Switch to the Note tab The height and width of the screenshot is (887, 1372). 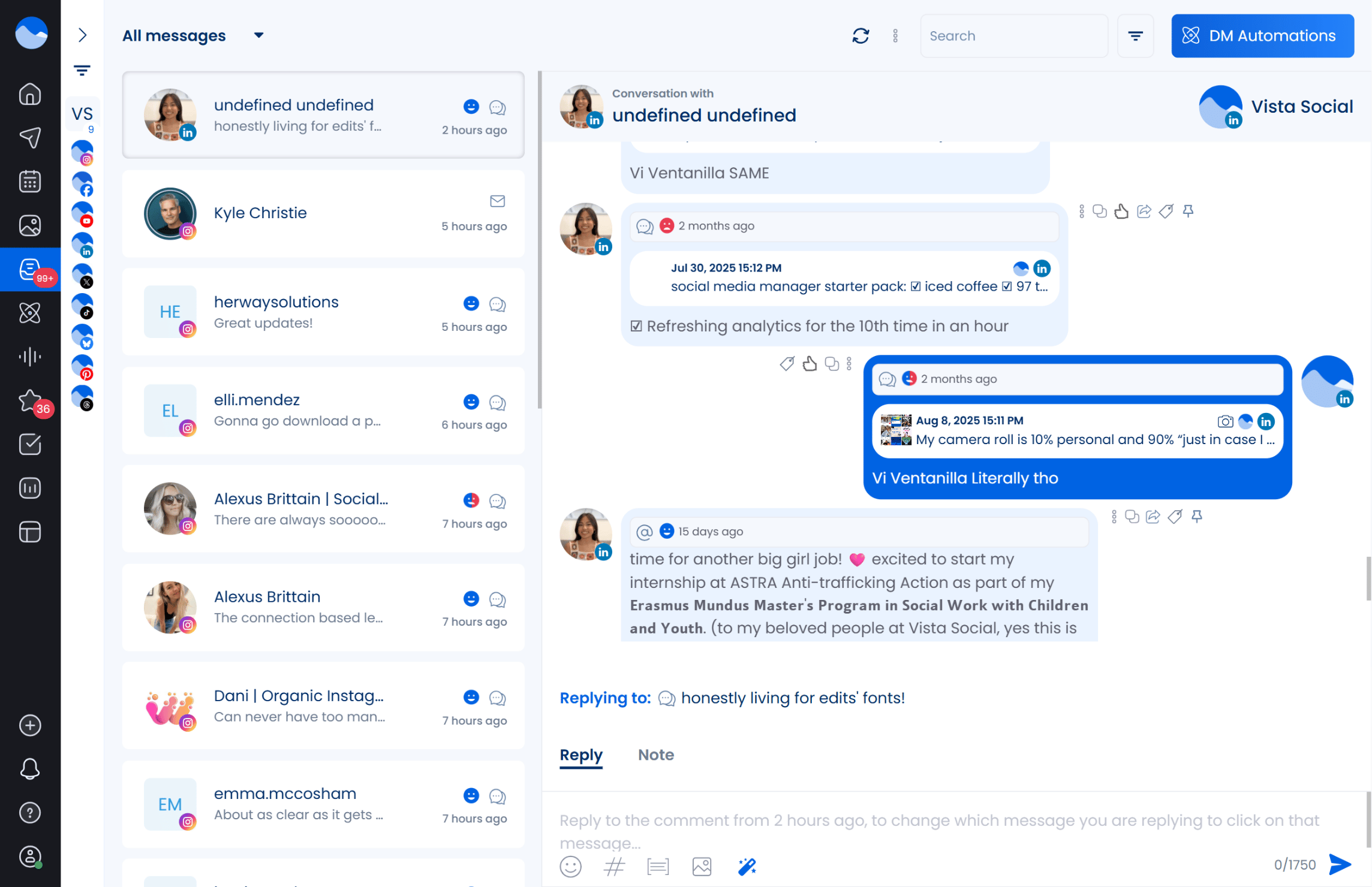pyautogui.click(x=655, y=755)
